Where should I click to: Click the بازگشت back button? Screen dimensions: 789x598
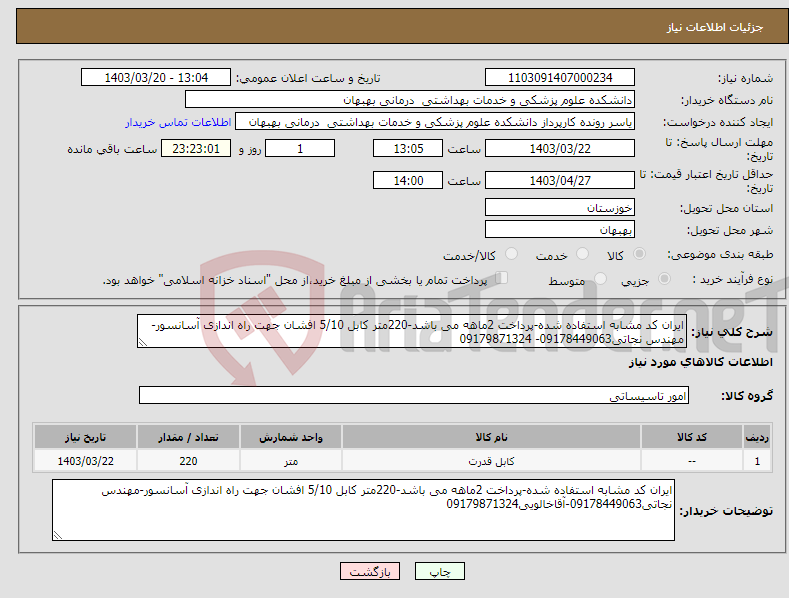pos(370,571)
